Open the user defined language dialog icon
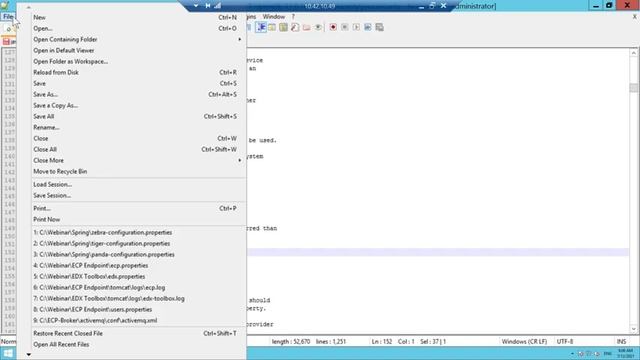The width and height of the screenshot is (640, 360). pyautogui.click(x=272, y=27)
